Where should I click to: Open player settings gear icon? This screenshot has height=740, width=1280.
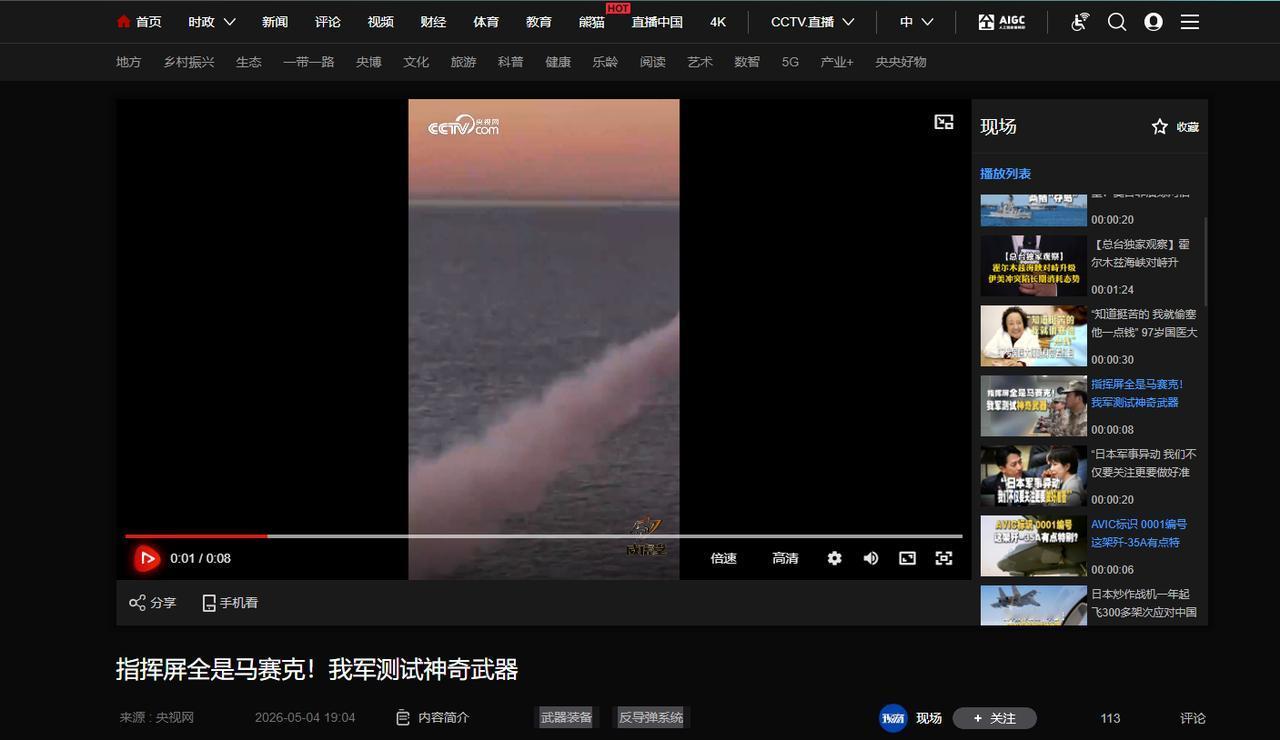pyautogui.click(x=835, y=558)
